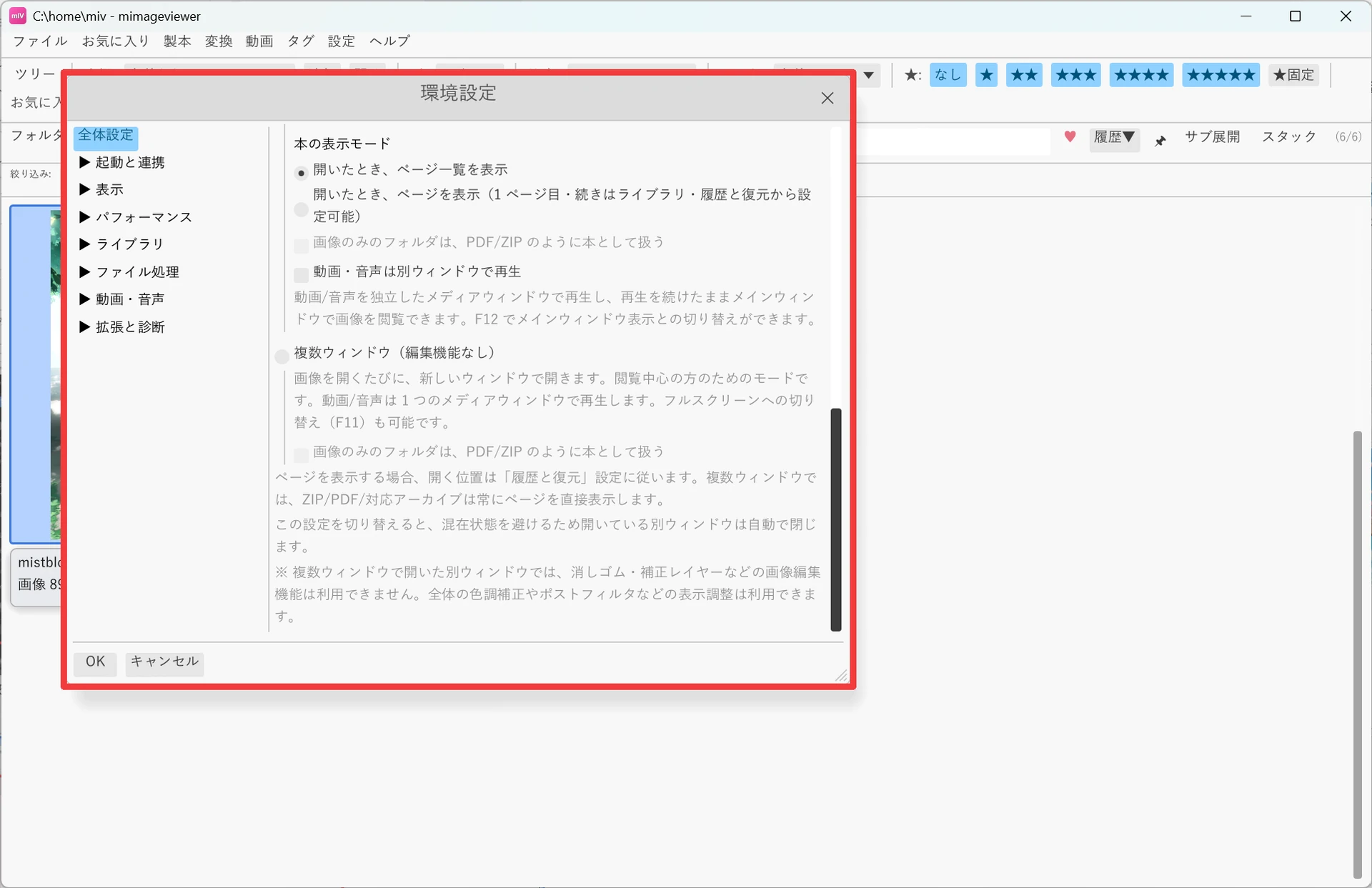Set rating filter to five stars
Image resolution: width=1372 pixels, height=888 pixels.
1221,75
